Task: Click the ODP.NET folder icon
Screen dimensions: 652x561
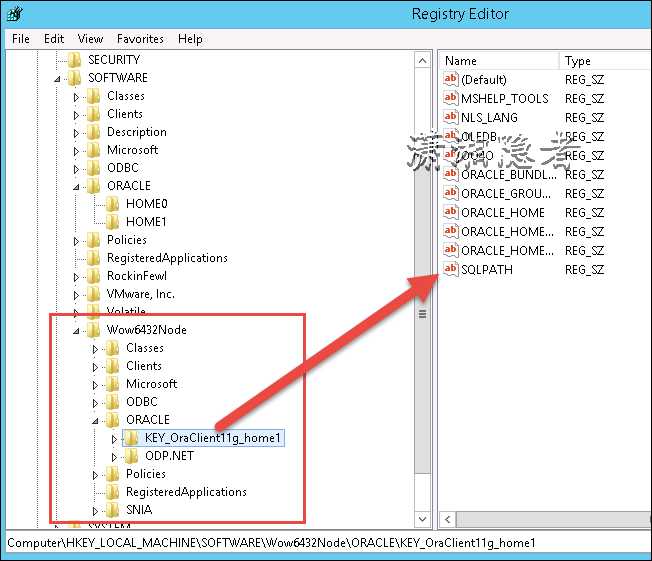Action: [131, 456]
